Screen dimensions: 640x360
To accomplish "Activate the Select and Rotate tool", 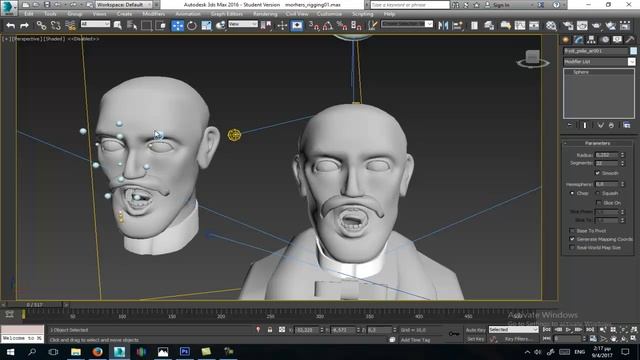I will point(191,26).
